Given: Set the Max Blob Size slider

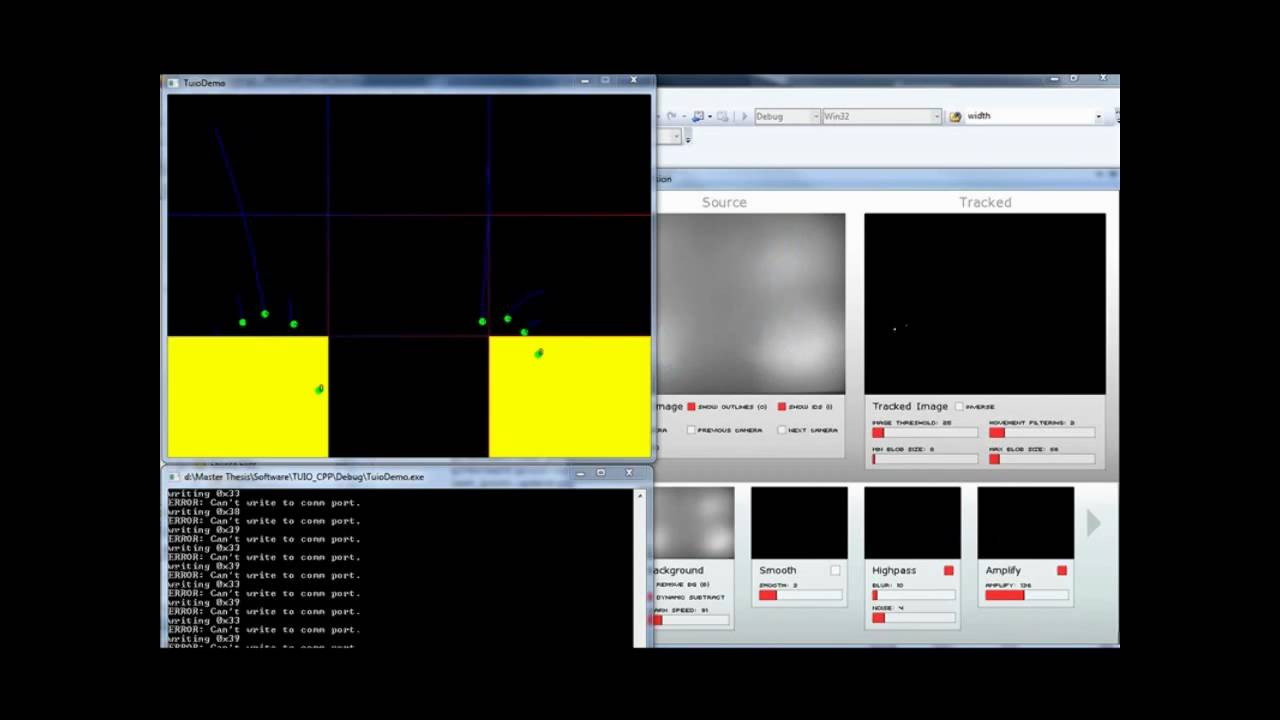Looking at the screenshot, I should point(1042,459).
